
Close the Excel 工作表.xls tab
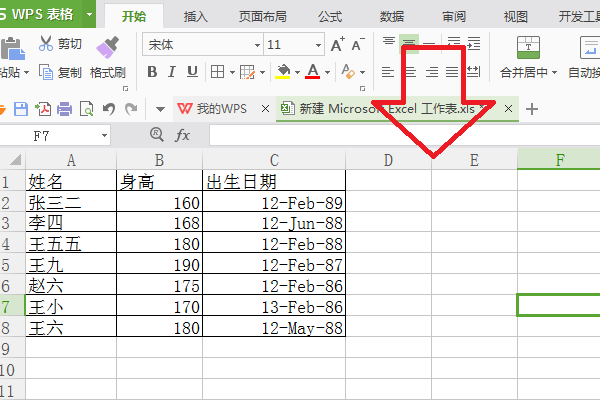click(x=508, y=109)
